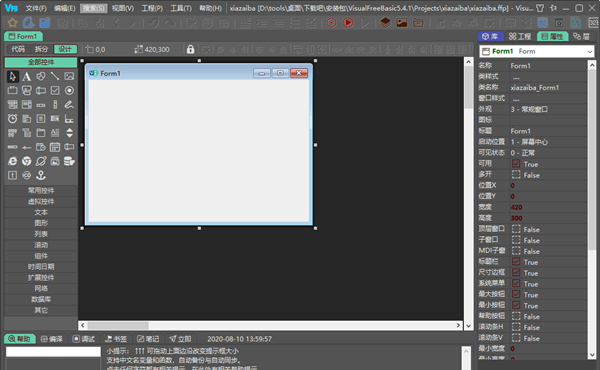Click the open folder toolbar icon
The width and height of the screenshot is (600, 370).
[45, 23]
